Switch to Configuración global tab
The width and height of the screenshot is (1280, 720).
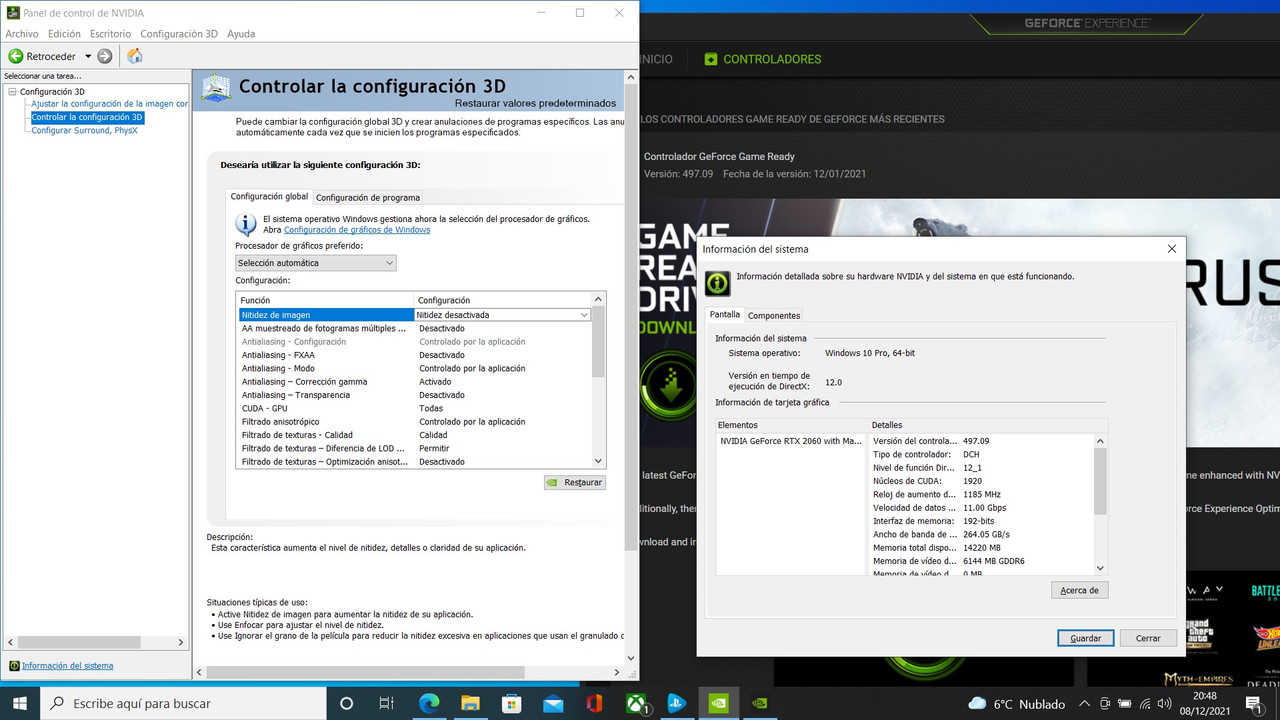269,197
